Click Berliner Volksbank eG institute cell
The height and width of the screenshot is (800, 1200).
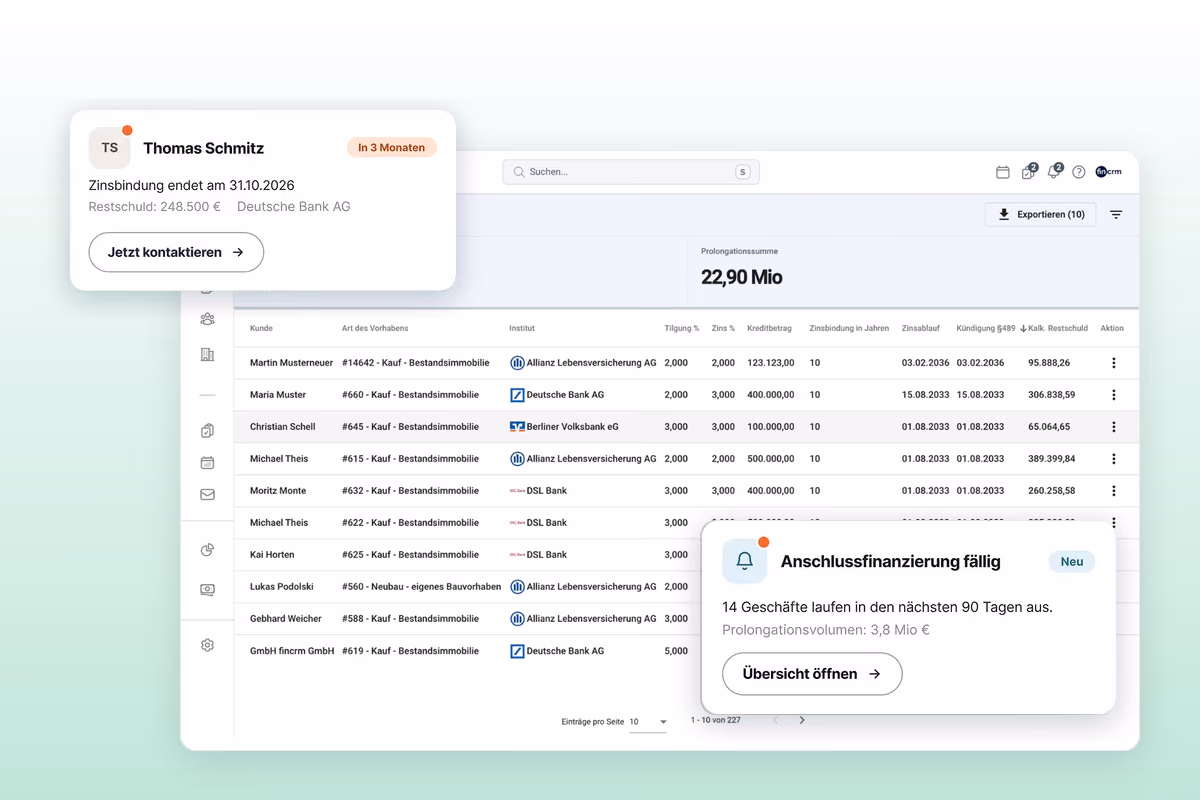[564, 427]
